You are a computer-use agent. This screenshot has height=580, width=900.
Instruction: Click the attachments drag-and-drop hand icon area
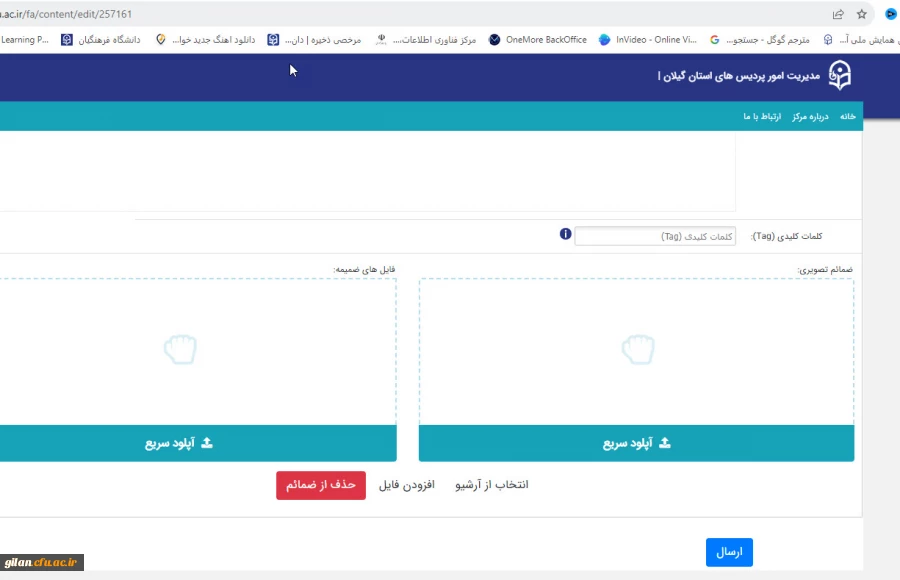(x=180, y=348)
